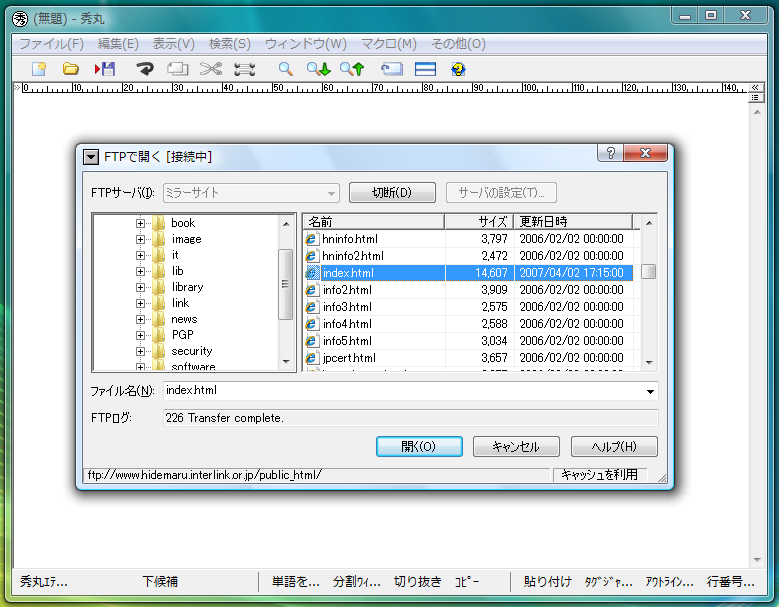Click the サーバの設定(T) button
This screenshot has height=607, width=779.
click(x=501, y=193)
